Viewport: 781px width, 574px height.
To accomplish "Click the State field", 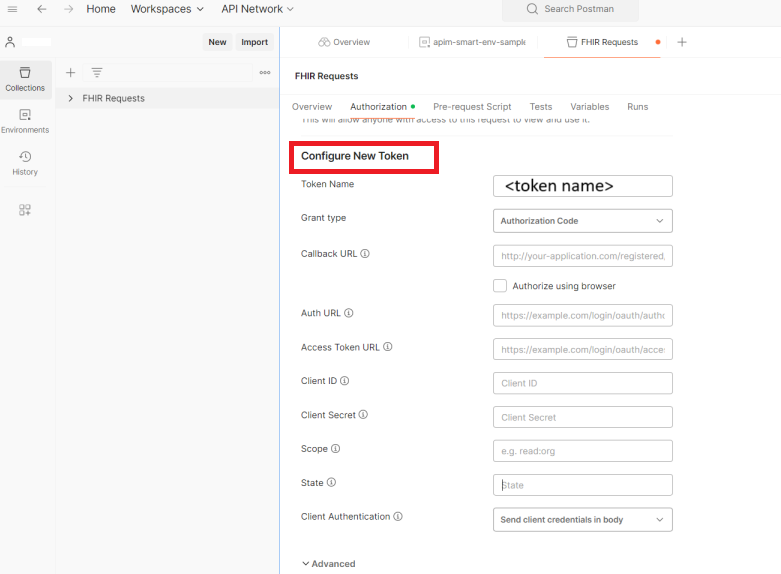I will (583, 485).
